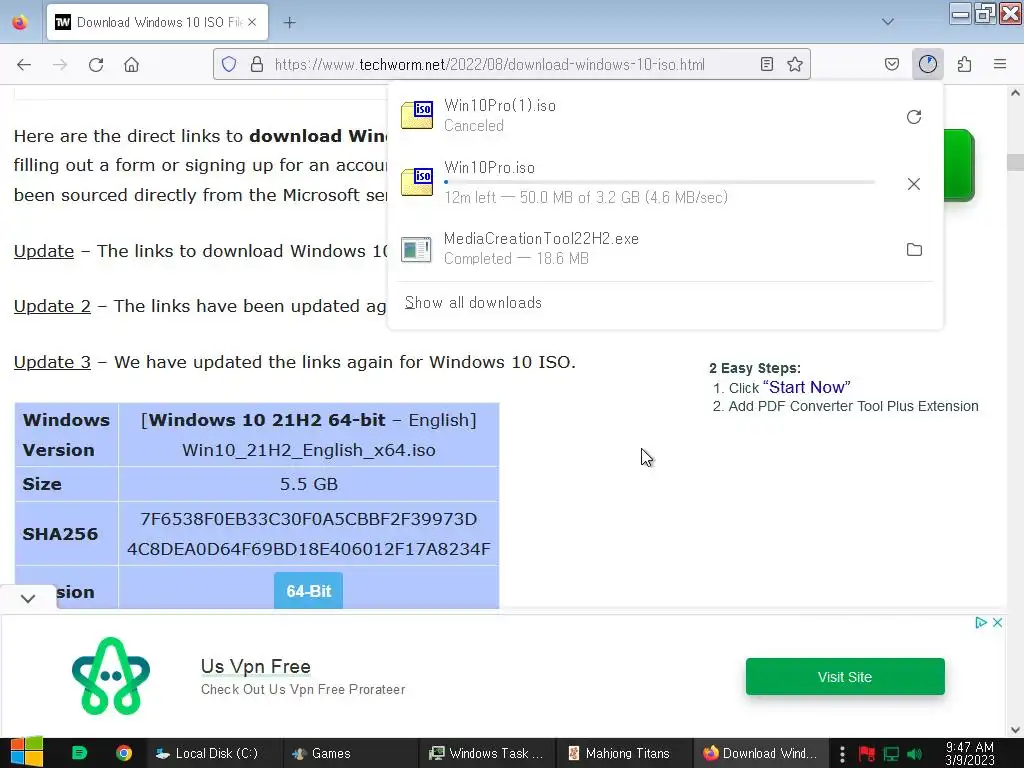Click the forward navigation arrow

pyautogui.click(x=59, y=64)
